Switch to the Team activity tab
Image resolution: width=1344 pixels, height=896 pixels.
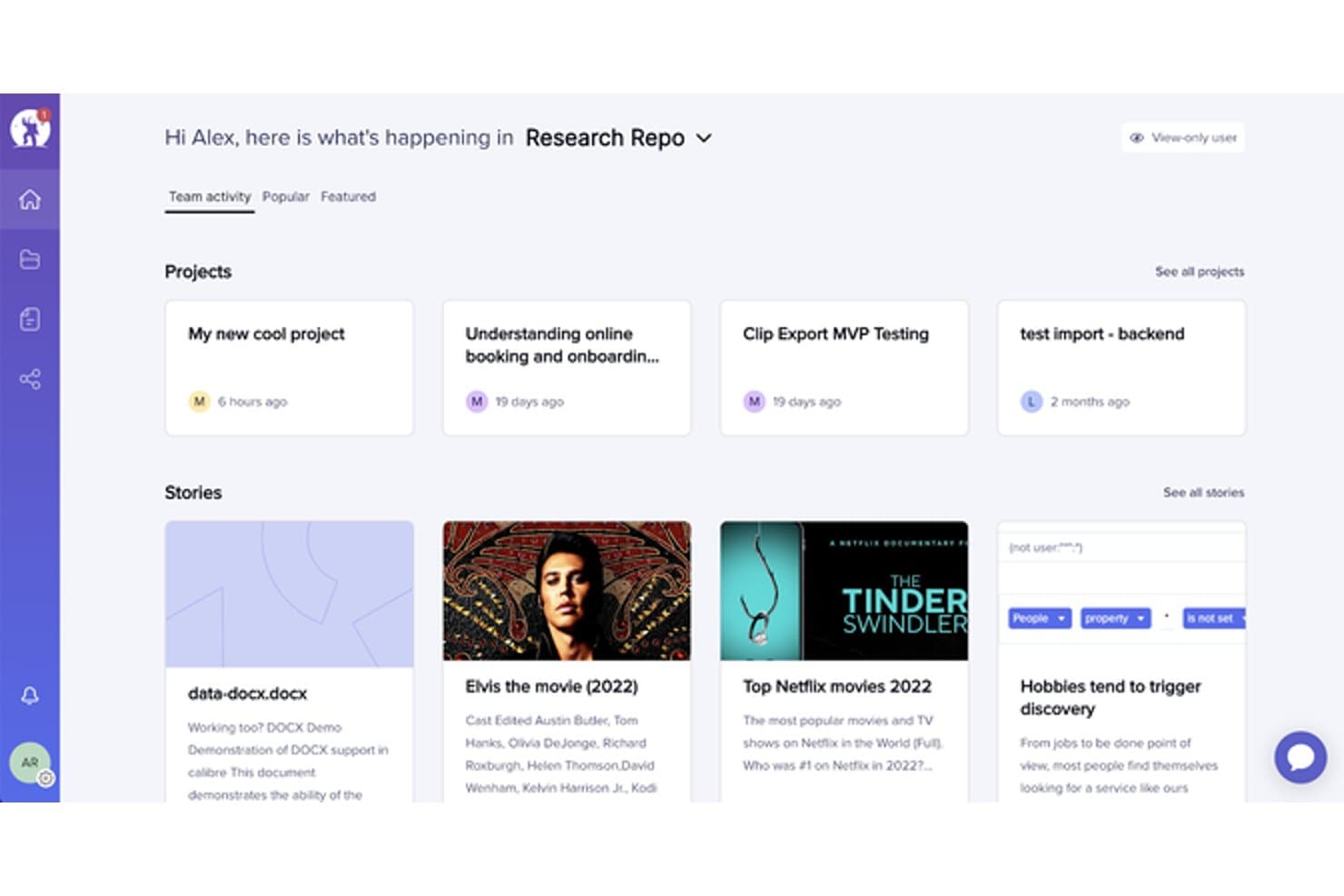click(x=210, y=197)
